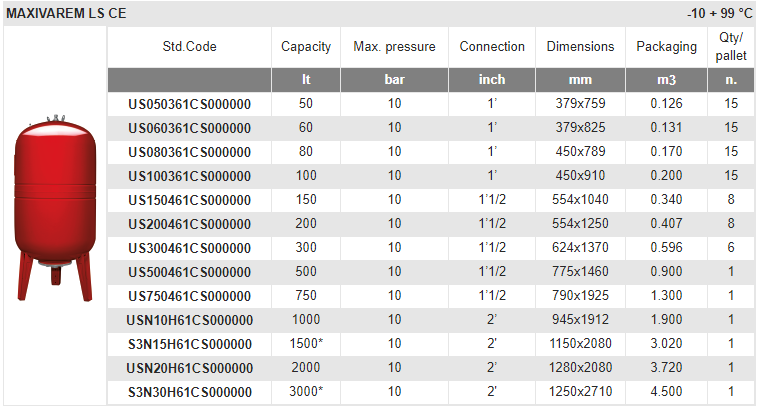Click the Dimensions column header
This screenshot has height=408, width=758.
pos(581,46)
